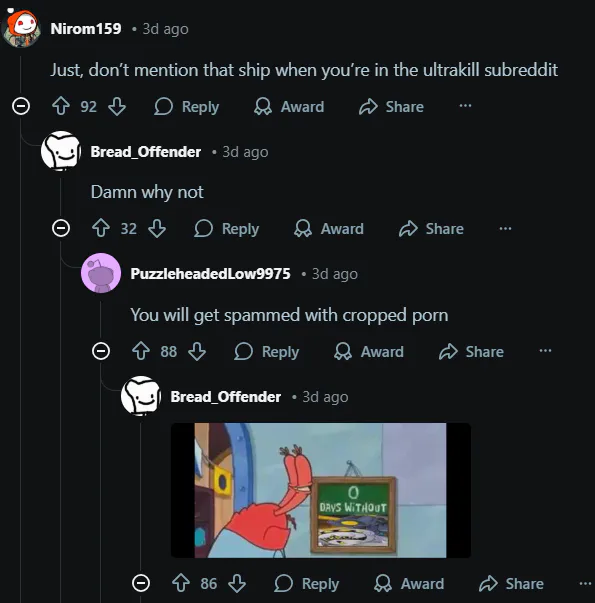The height and width of the screenshot is (603, 595).
Task: Open PuzzleheadedLow9975's avatar
Action: 101,273
